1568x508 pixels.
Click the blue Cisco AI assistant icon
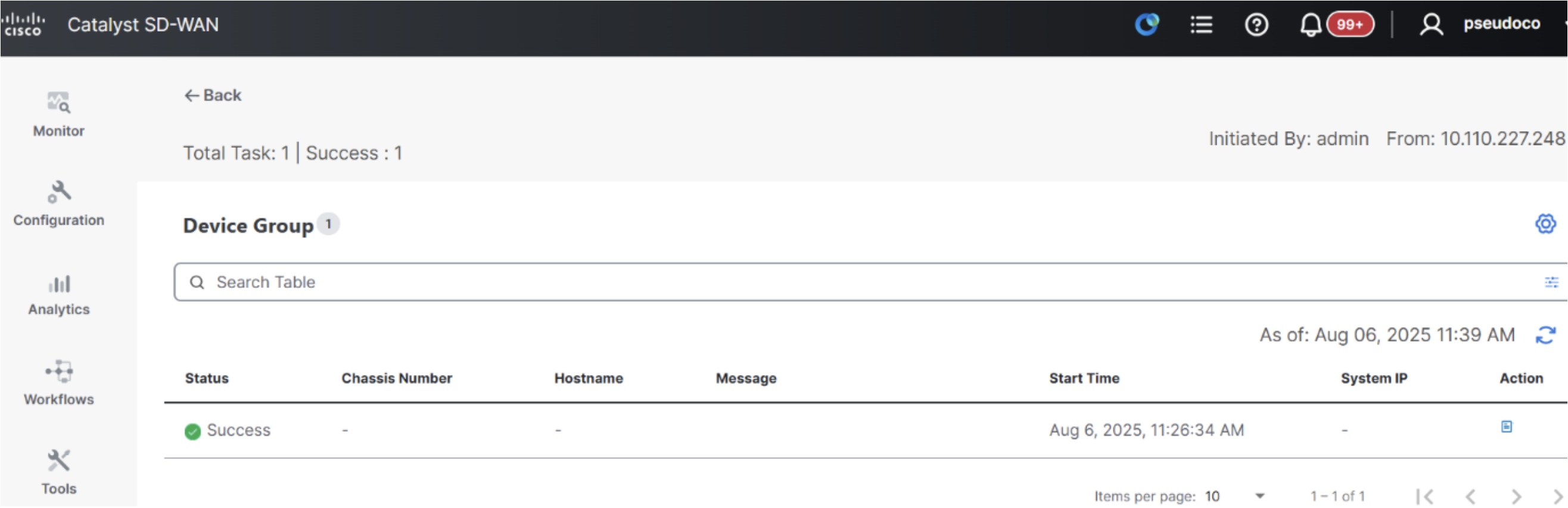click(1147, 24)
